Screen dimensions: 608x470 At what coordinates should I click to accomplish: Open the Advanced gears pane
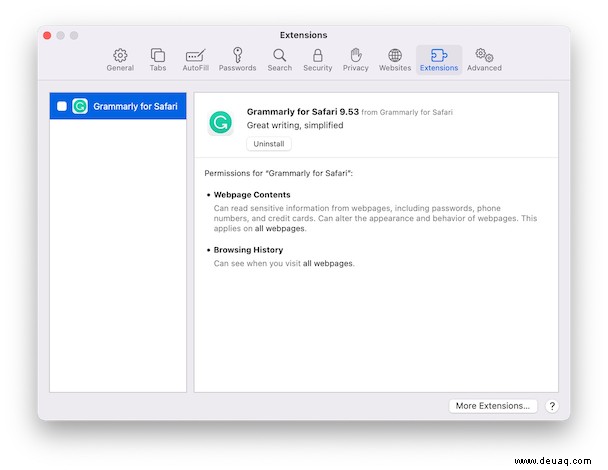[x=484, y=60]
